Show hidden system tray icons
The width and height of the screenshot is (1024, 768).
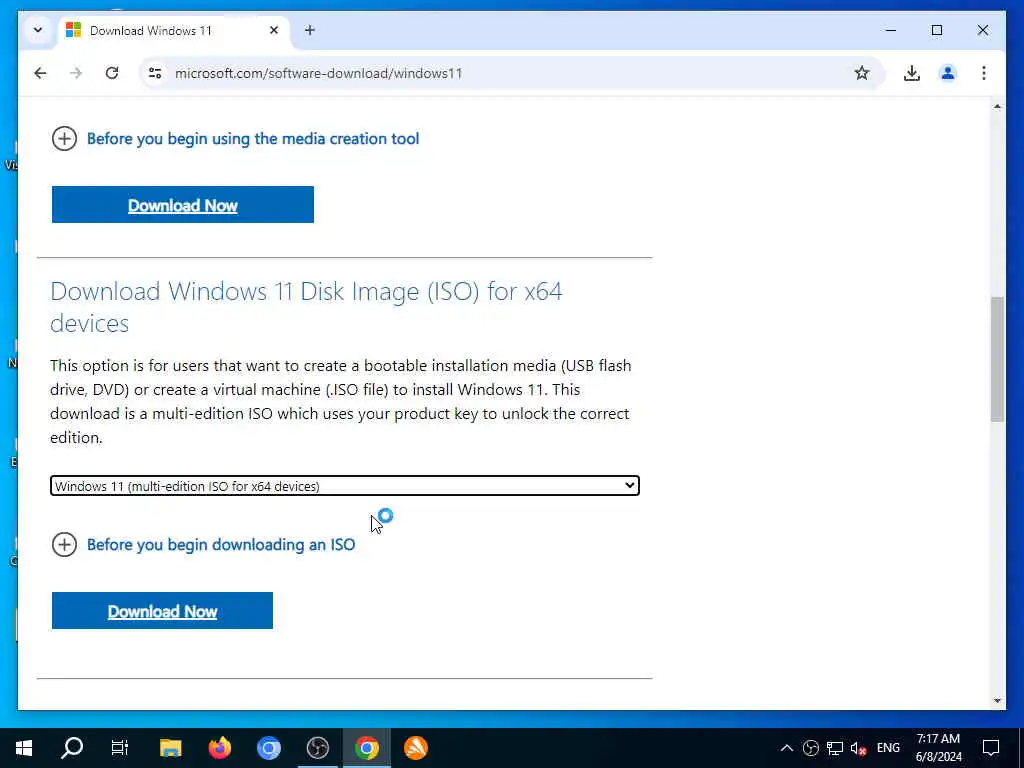pyautogui.click(x=787, y=748)
